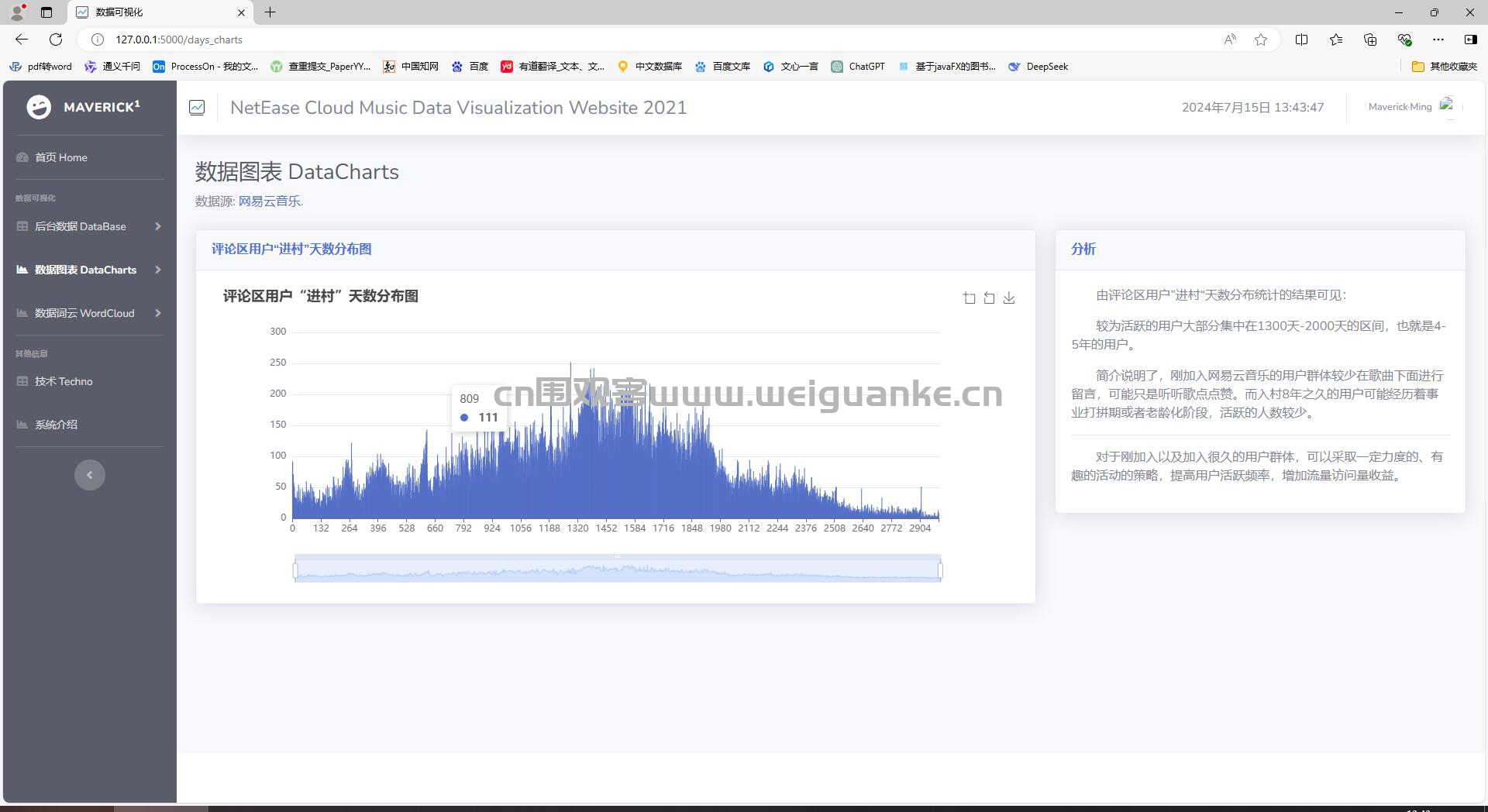Image resolution: width=1488 pixels, height=812 pixels.
Task: Open the browser profile icon
Action: pos(17,12)
